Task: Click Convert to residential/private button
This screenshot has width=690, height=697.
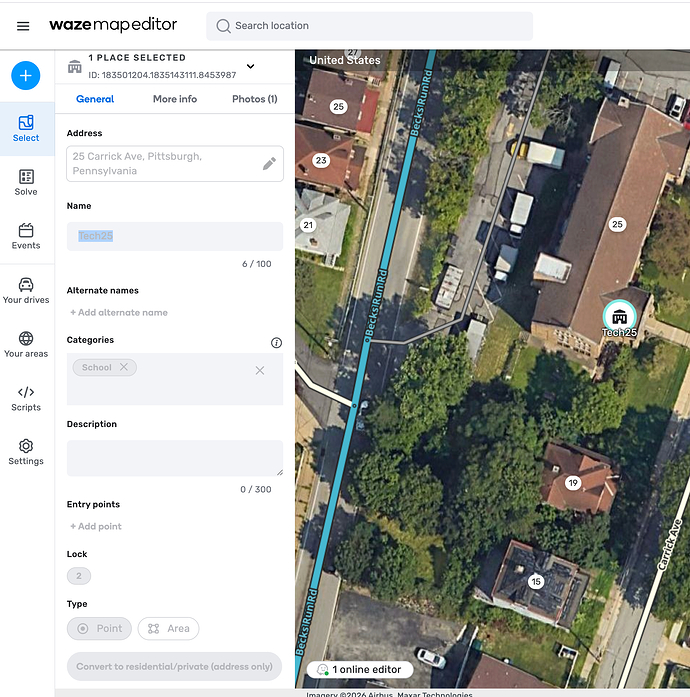Action: point(174,667)
